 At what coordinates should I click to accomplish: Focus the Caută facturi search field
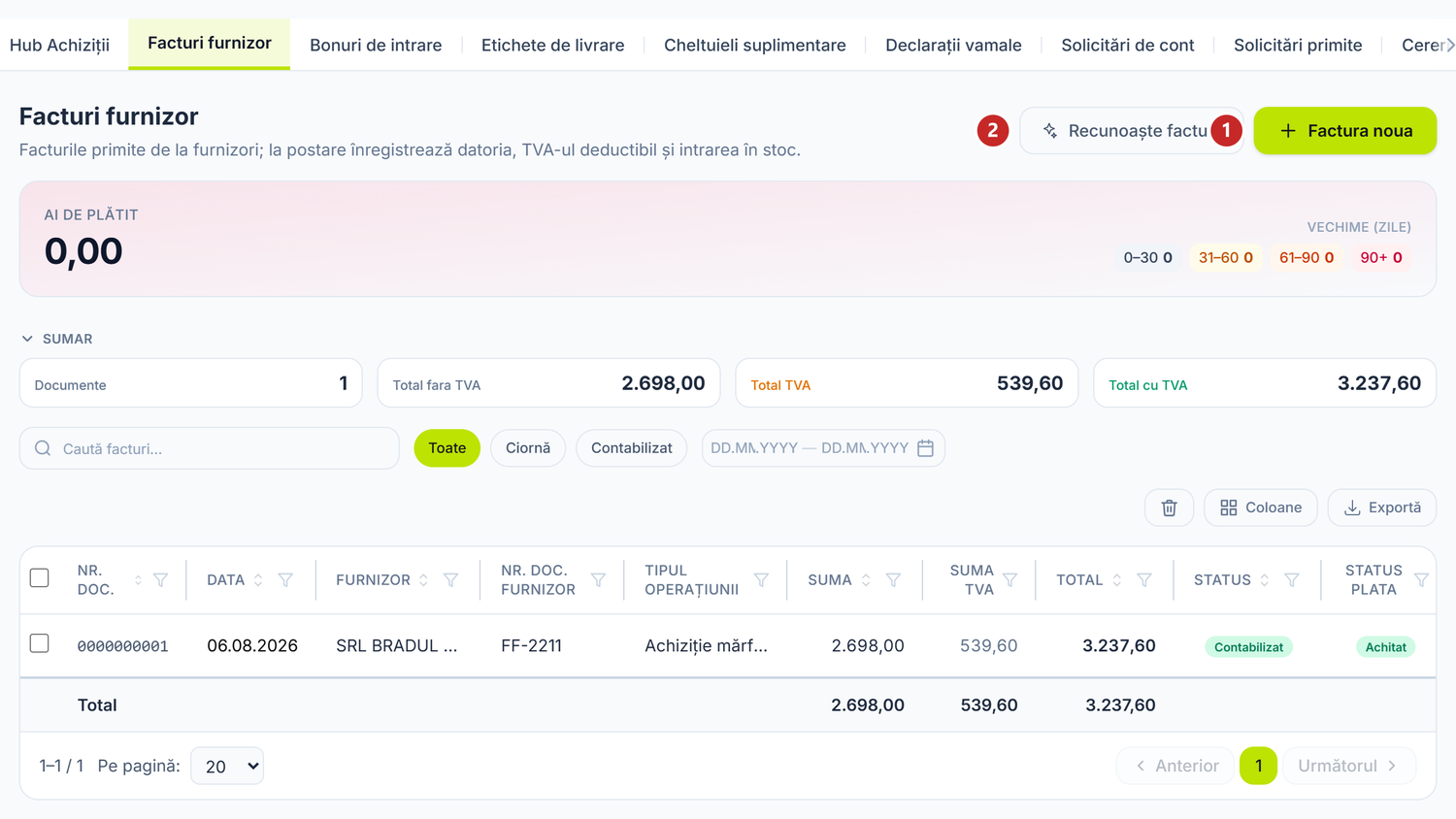point(210,448)
